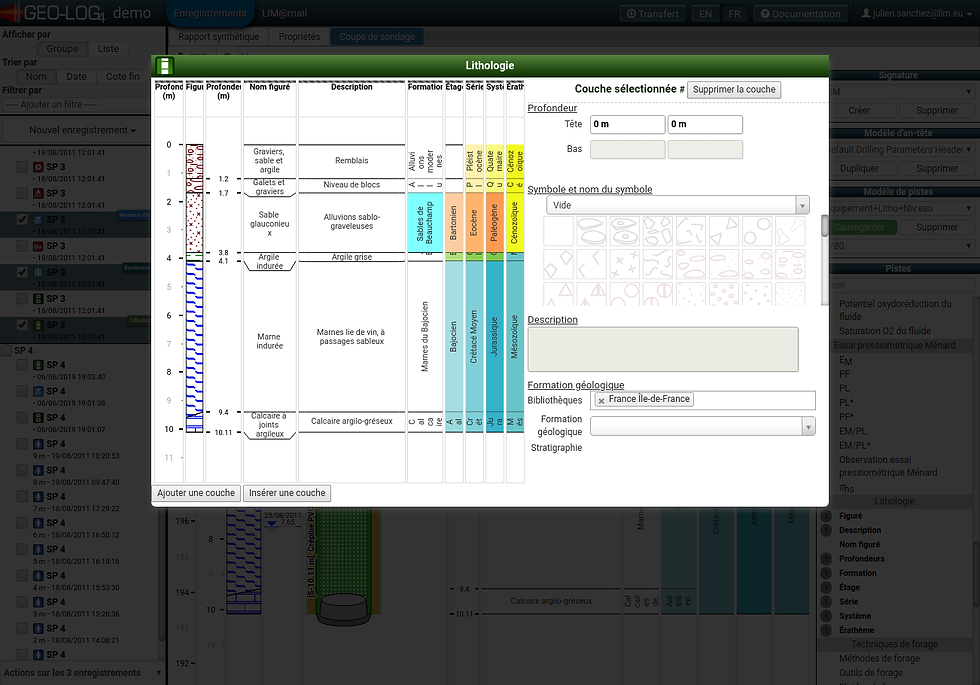The image size is (980, 685).
Task: Tick the SP 4 group checkbox
Action: point(7,351)
